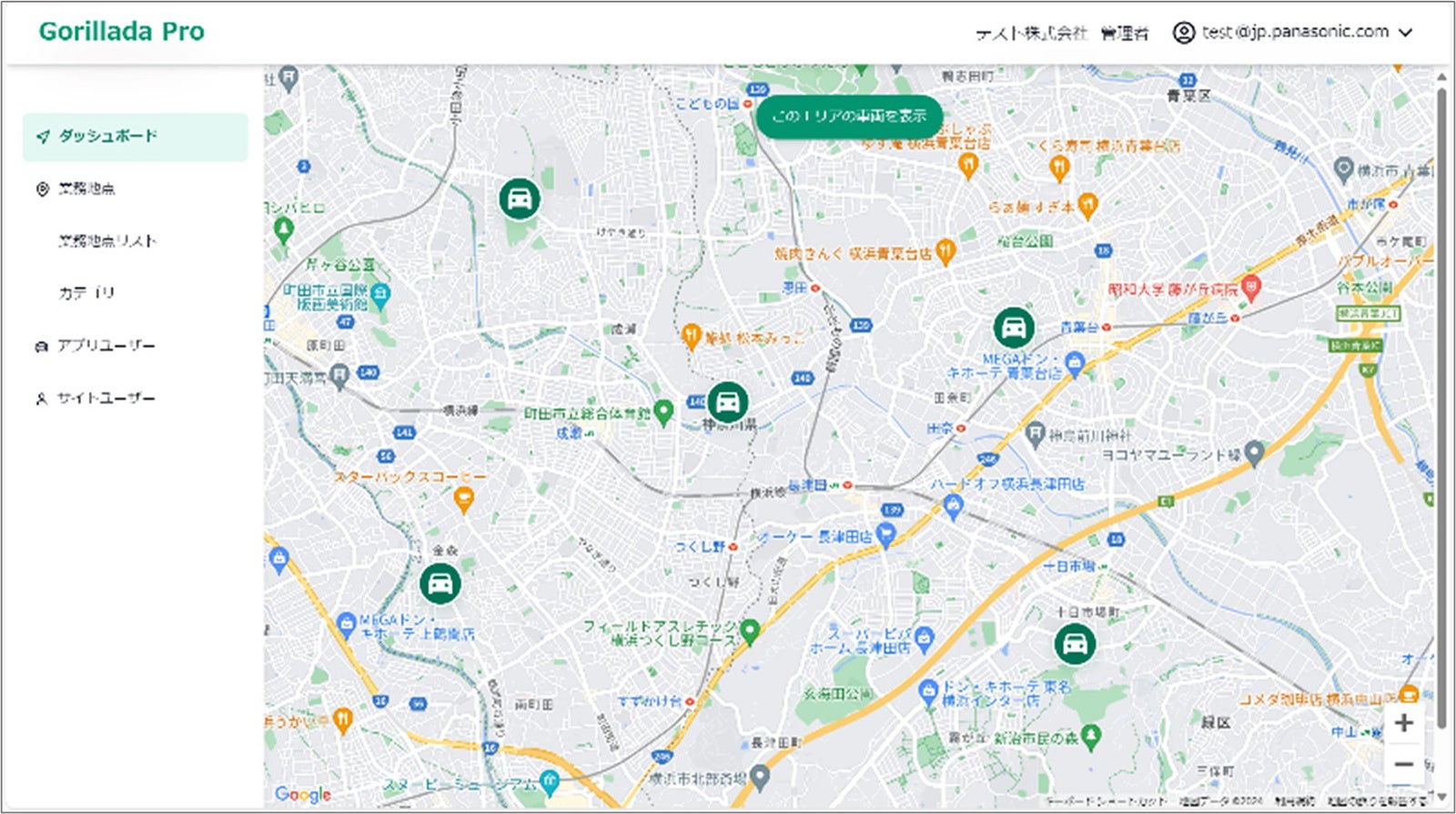Click the MEGAドン・キホーテ 青葉台店 shop pin
This screenshot has height=814, width=1456.
[1075, 363]
